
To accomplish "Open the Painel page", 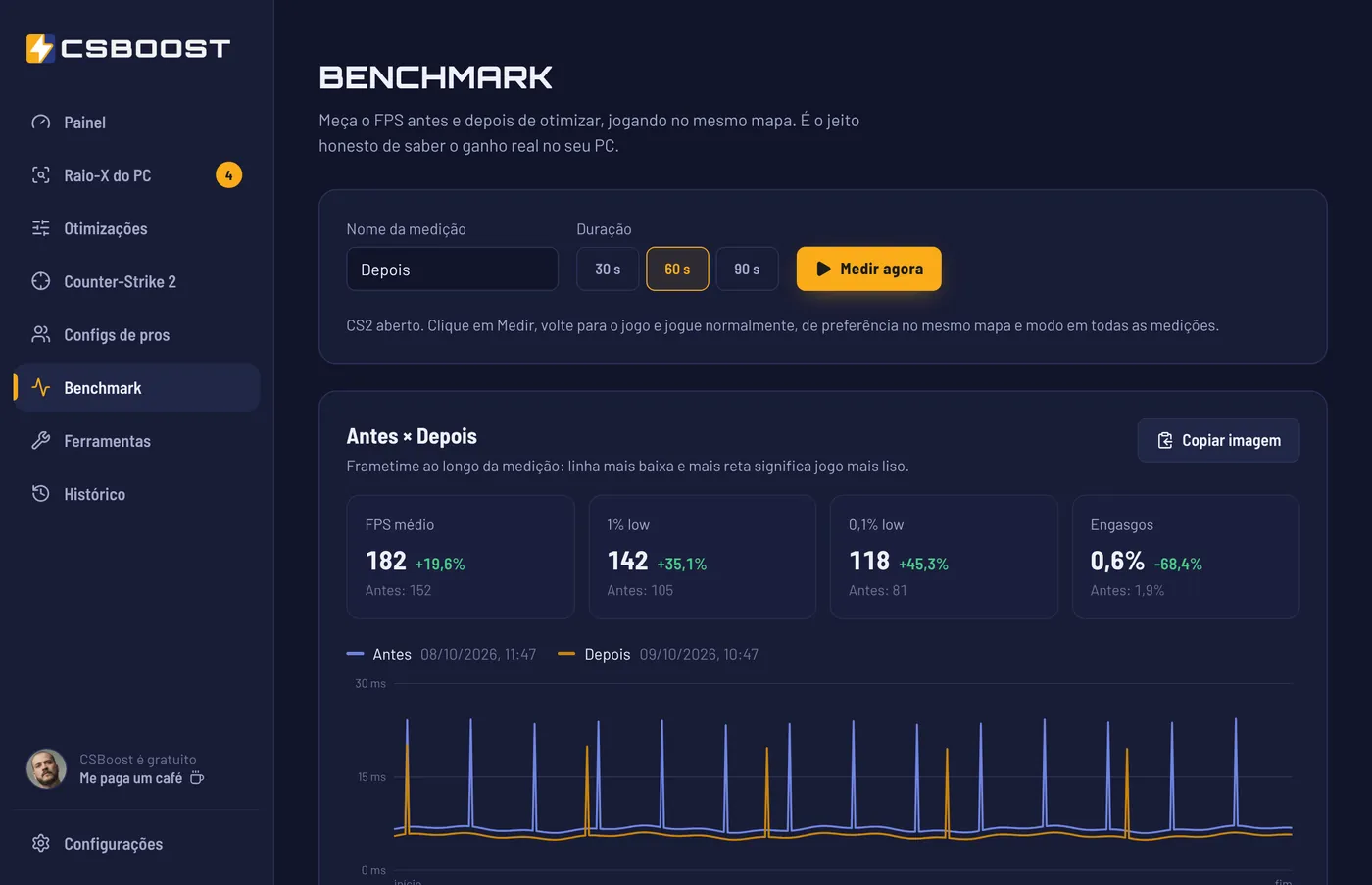I will 136,123.
